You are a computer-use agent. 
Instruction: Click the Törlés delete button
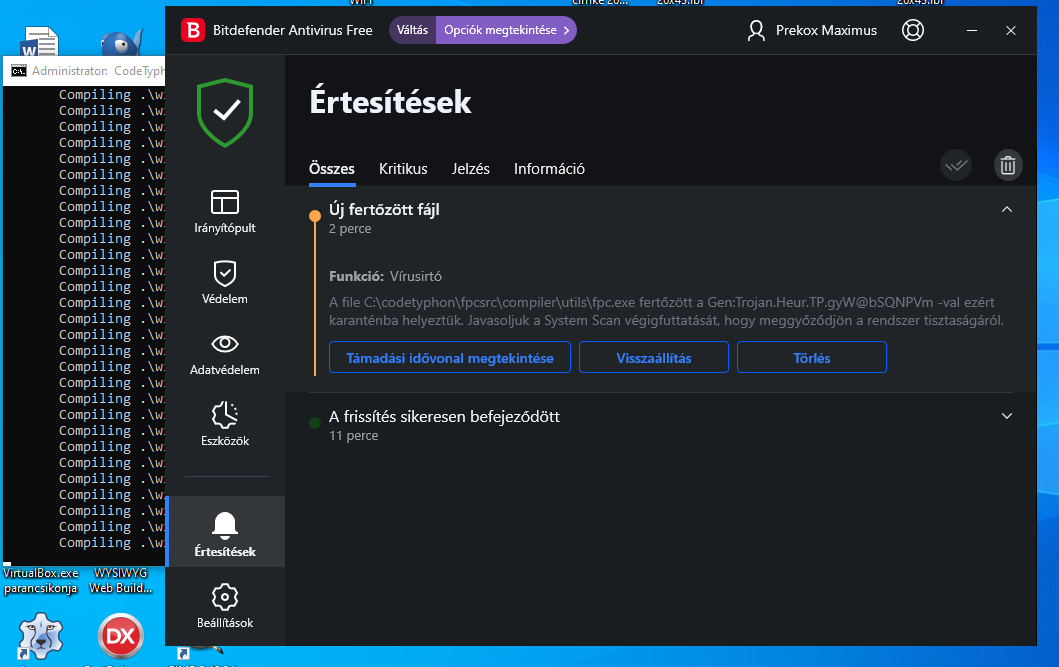click(x=812, y=357)
